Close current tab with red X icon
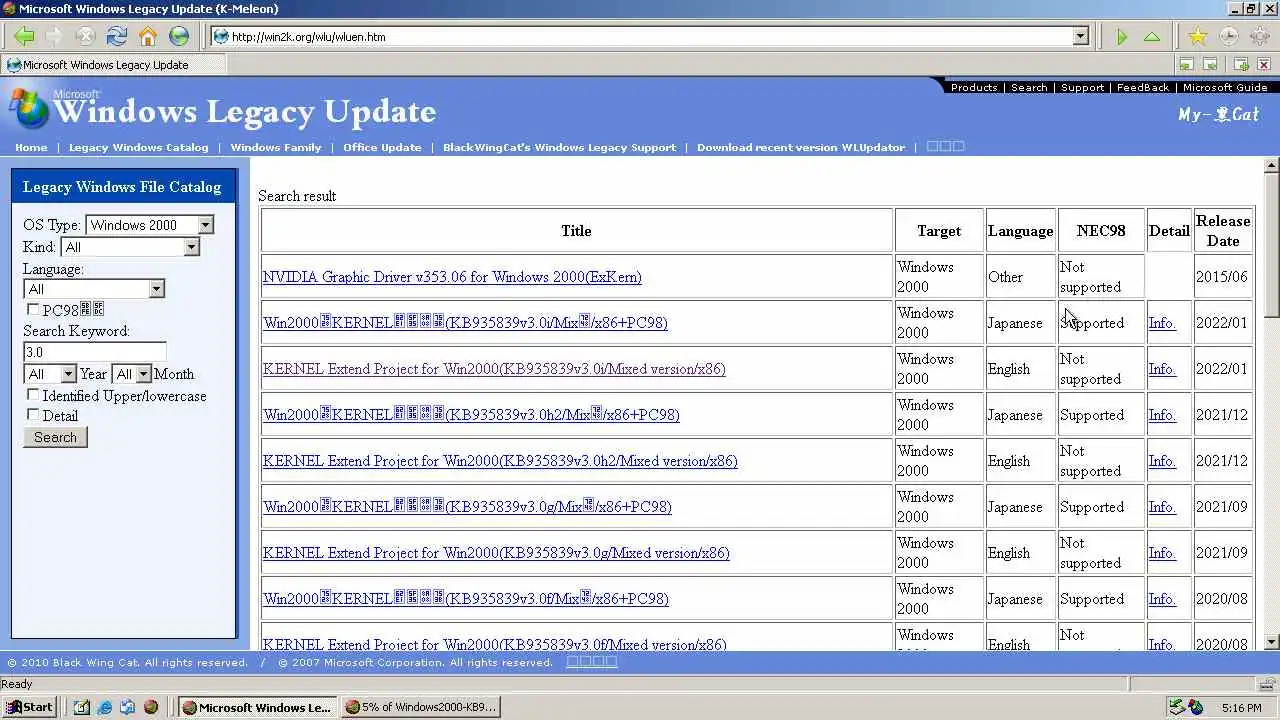 coord(1264,65)
